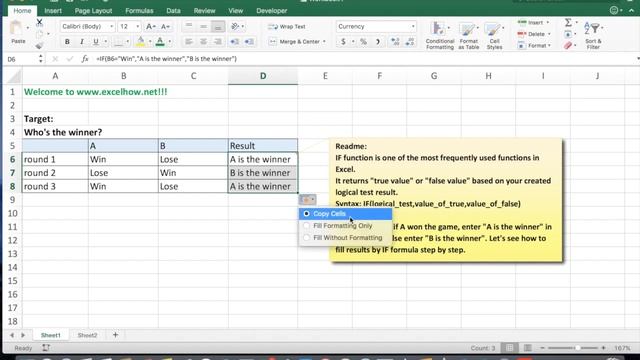Click the AutoSum sigma icon
The height and width of the screenshot is (360, 640).
[568, 22]
